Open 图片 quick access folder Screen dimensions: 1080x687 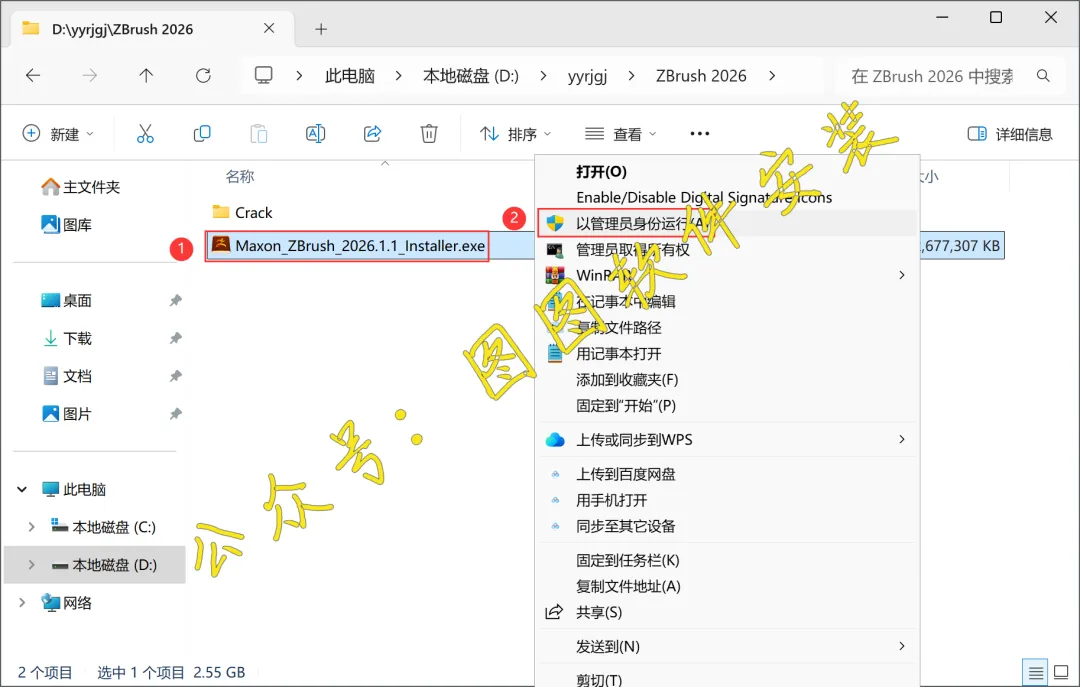[67, 414]
